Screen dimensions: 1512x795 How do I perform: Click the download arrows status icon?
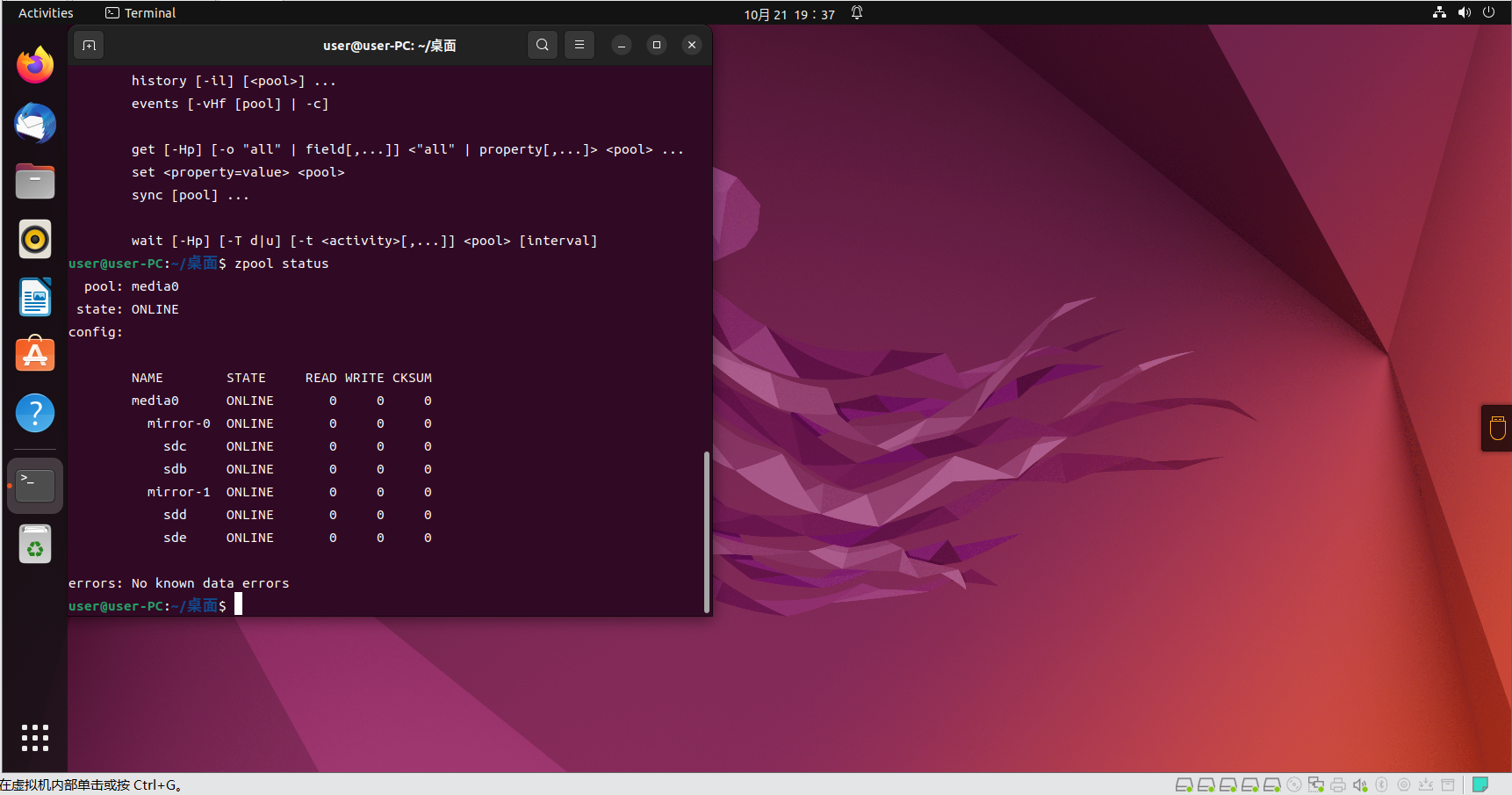click(1425, 784)
